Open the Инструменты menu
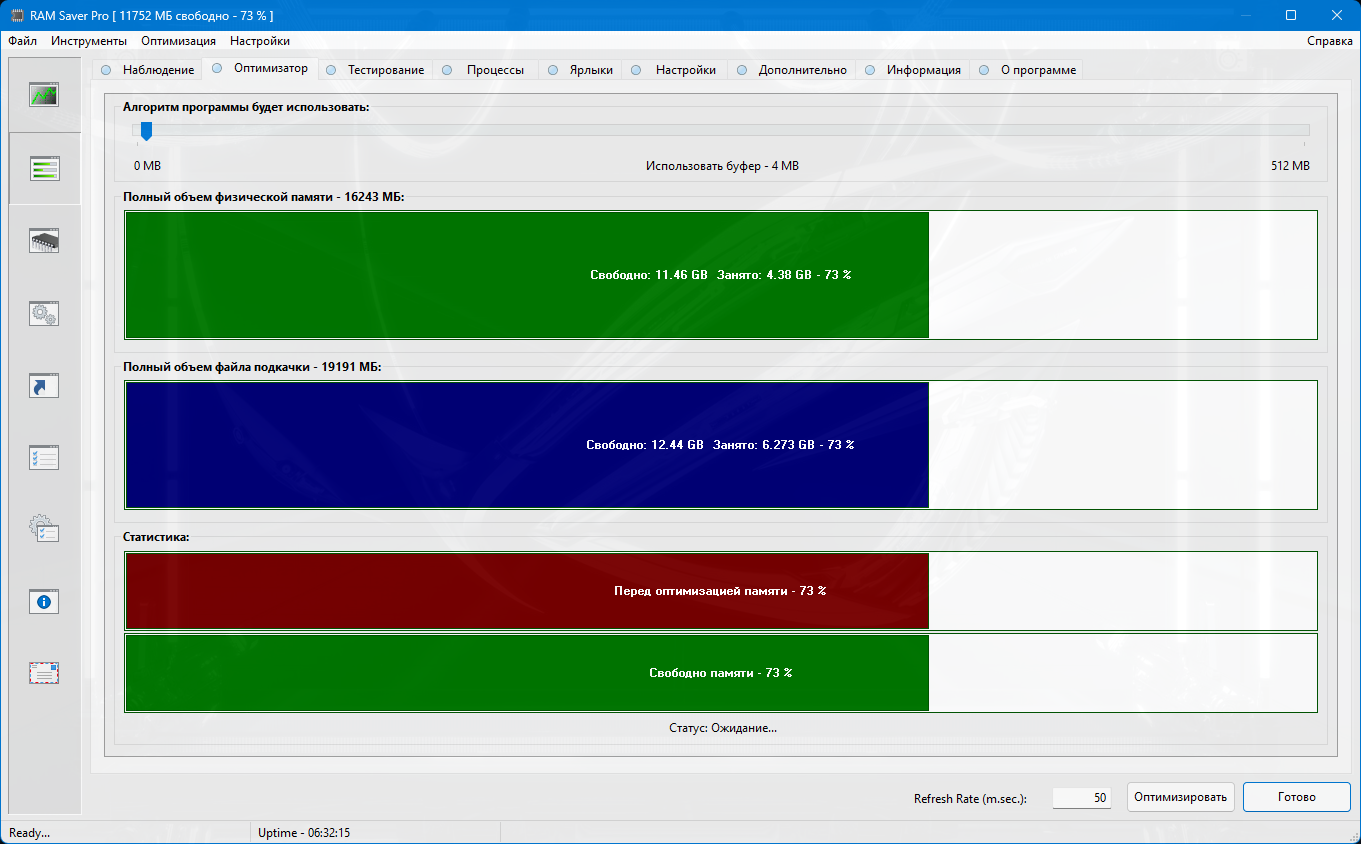Image resolution: width=1361 pixels, height=844 pixels. (x=89, y=41)
